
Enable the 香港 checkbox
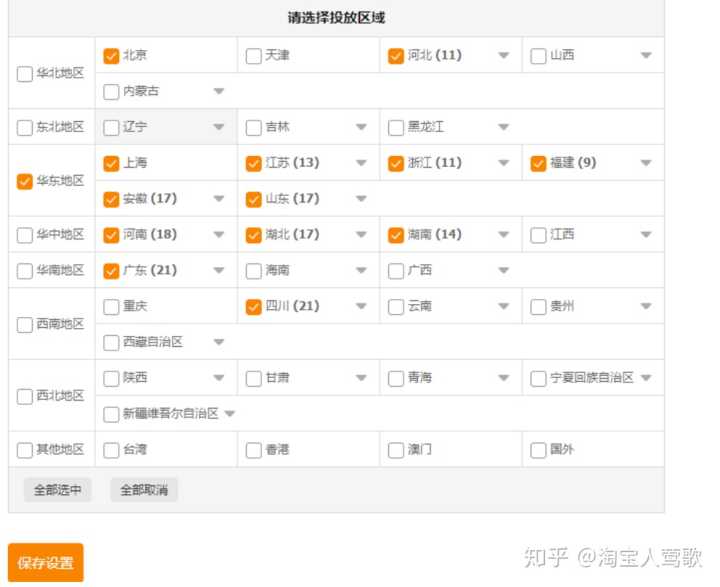[x=254, y=451]
